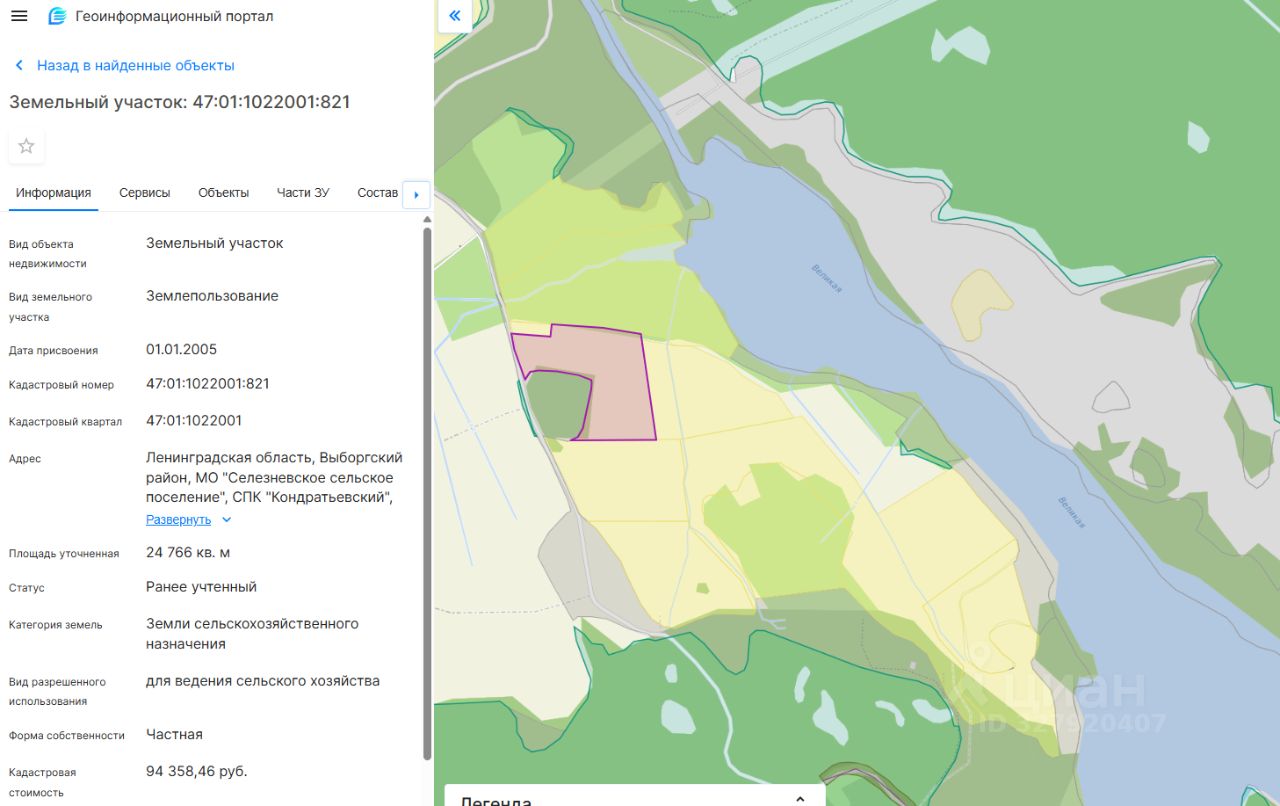Click the Форма собственности label

point(67,736)
